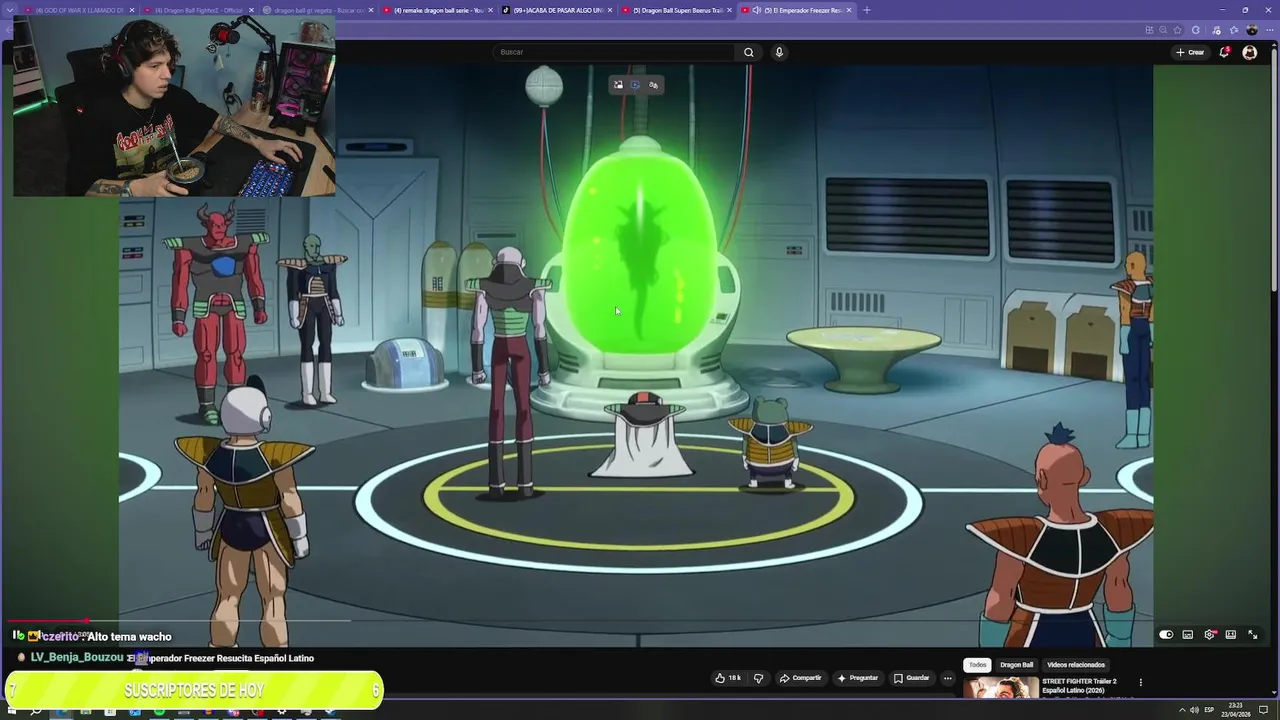1280x720 pixels.
Task: Show hidden system tray icons chevron
Action: point(1182,710)
